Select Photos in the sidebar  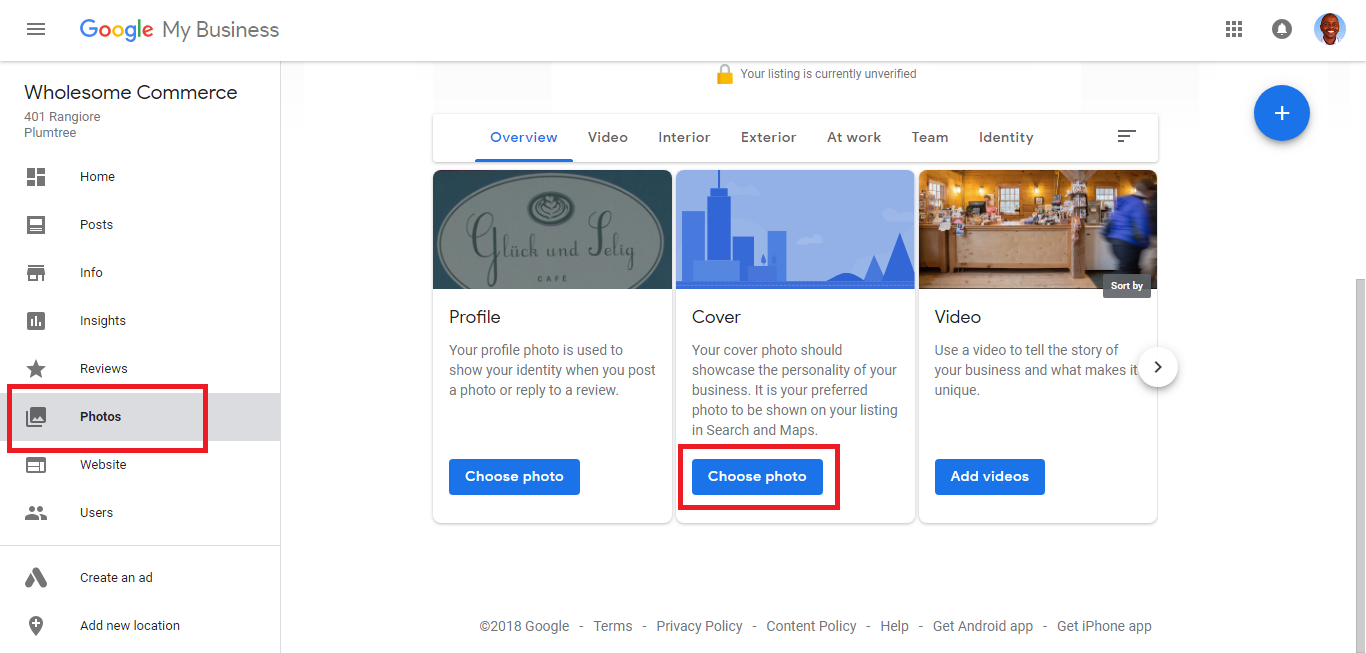tap(140, 417)
